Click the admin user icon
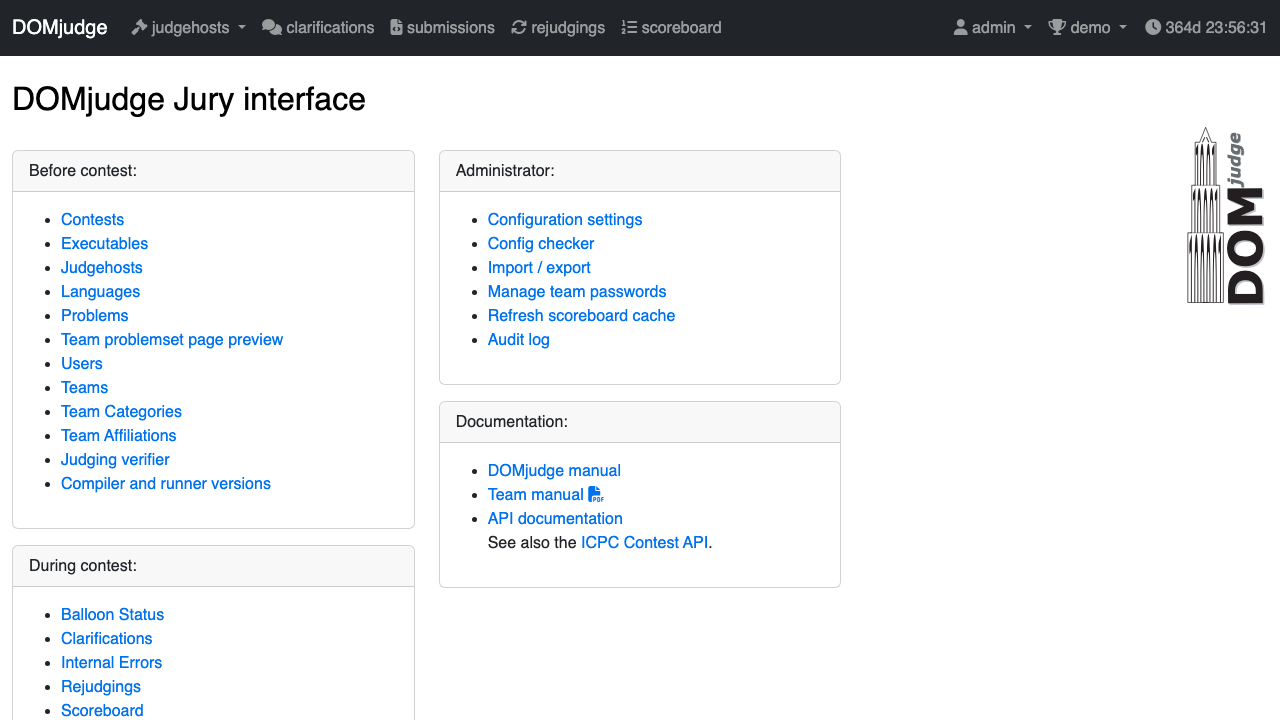The width and height of the screenshot is (1280, 720). [961, 28]
